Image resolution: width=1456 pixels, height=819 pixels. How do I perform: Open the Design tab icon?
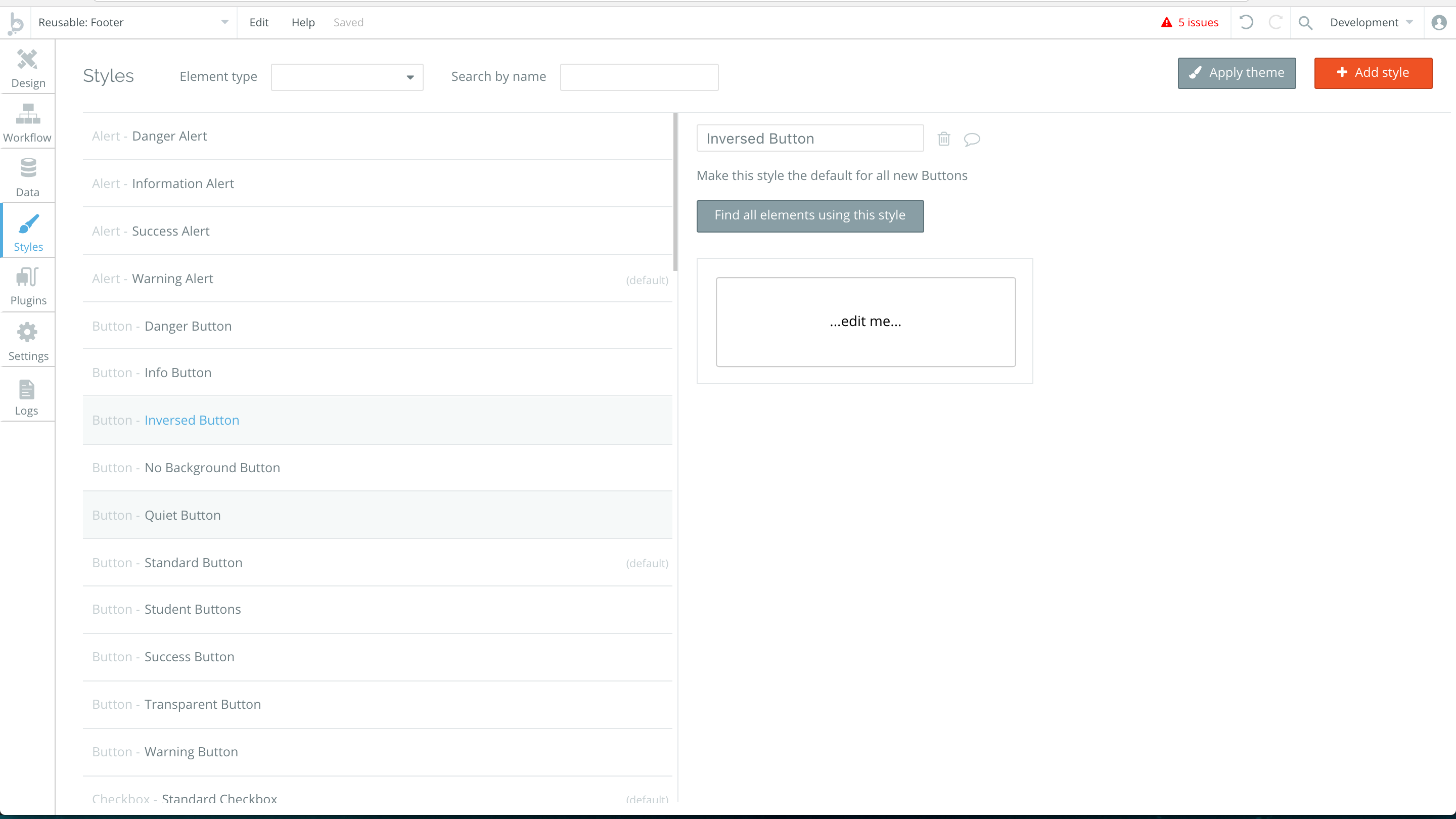[x=27, y=60]
